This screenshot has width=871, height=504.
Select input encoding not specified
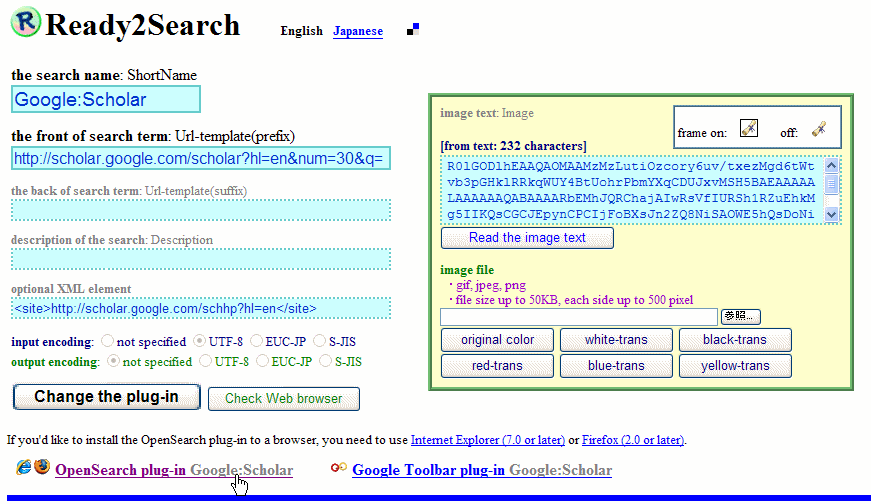107,341
